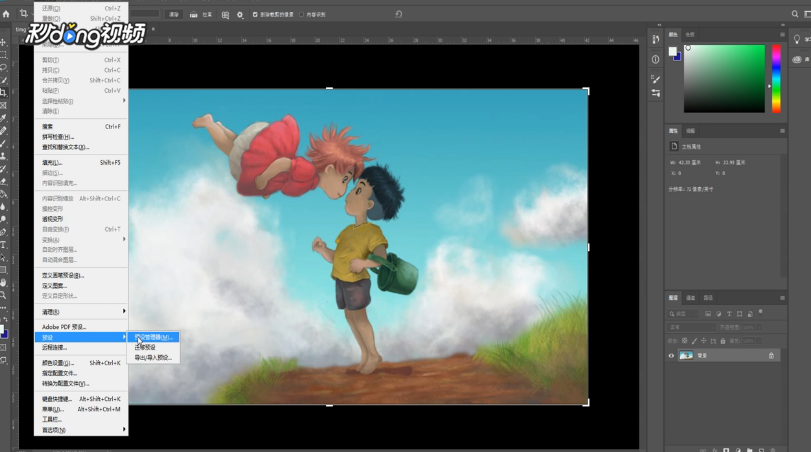Image resolution: width=811 pixels, height=452 pixels.
Task: Toggle the layer filtering switch
Action: pyautogui.click(x=760, y=312)
